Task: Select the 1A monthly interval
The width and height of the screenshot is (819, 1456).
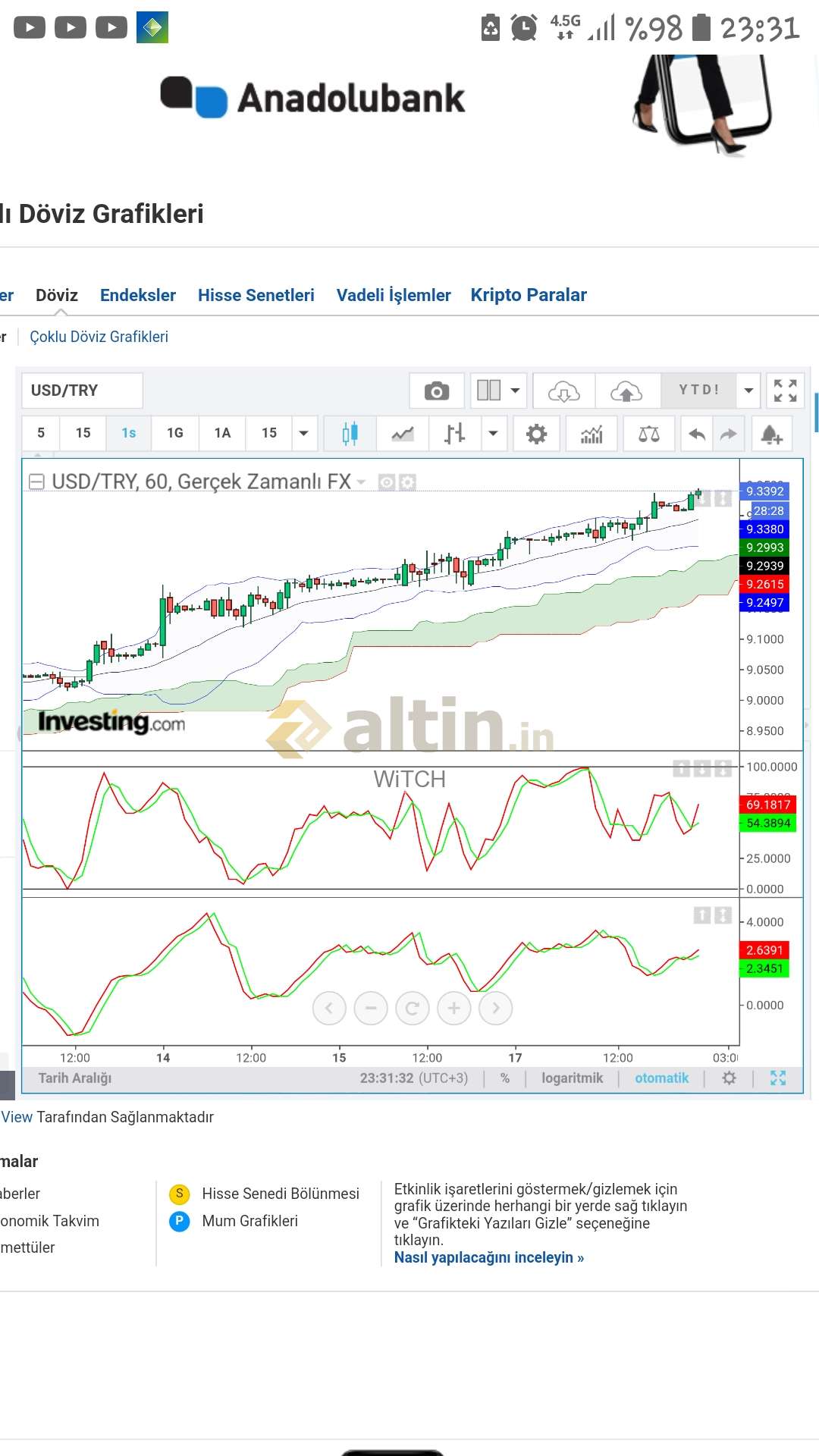Action: tap(222, 434)
